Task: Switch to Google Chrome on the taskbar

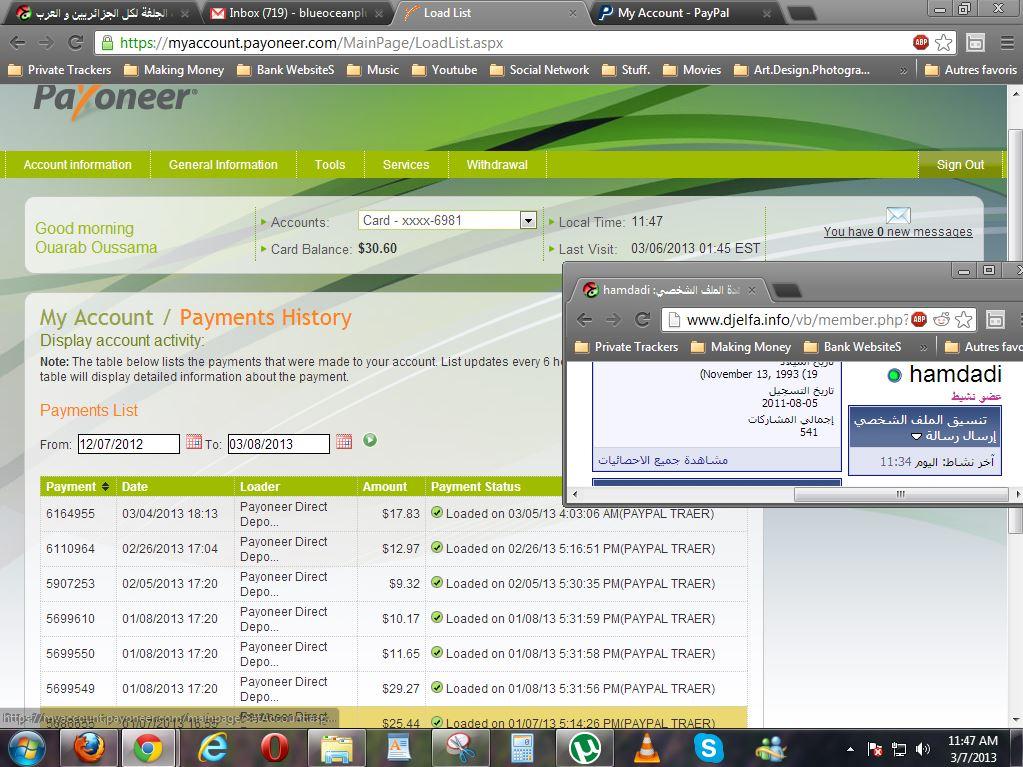Action: [x=148, y=748]
